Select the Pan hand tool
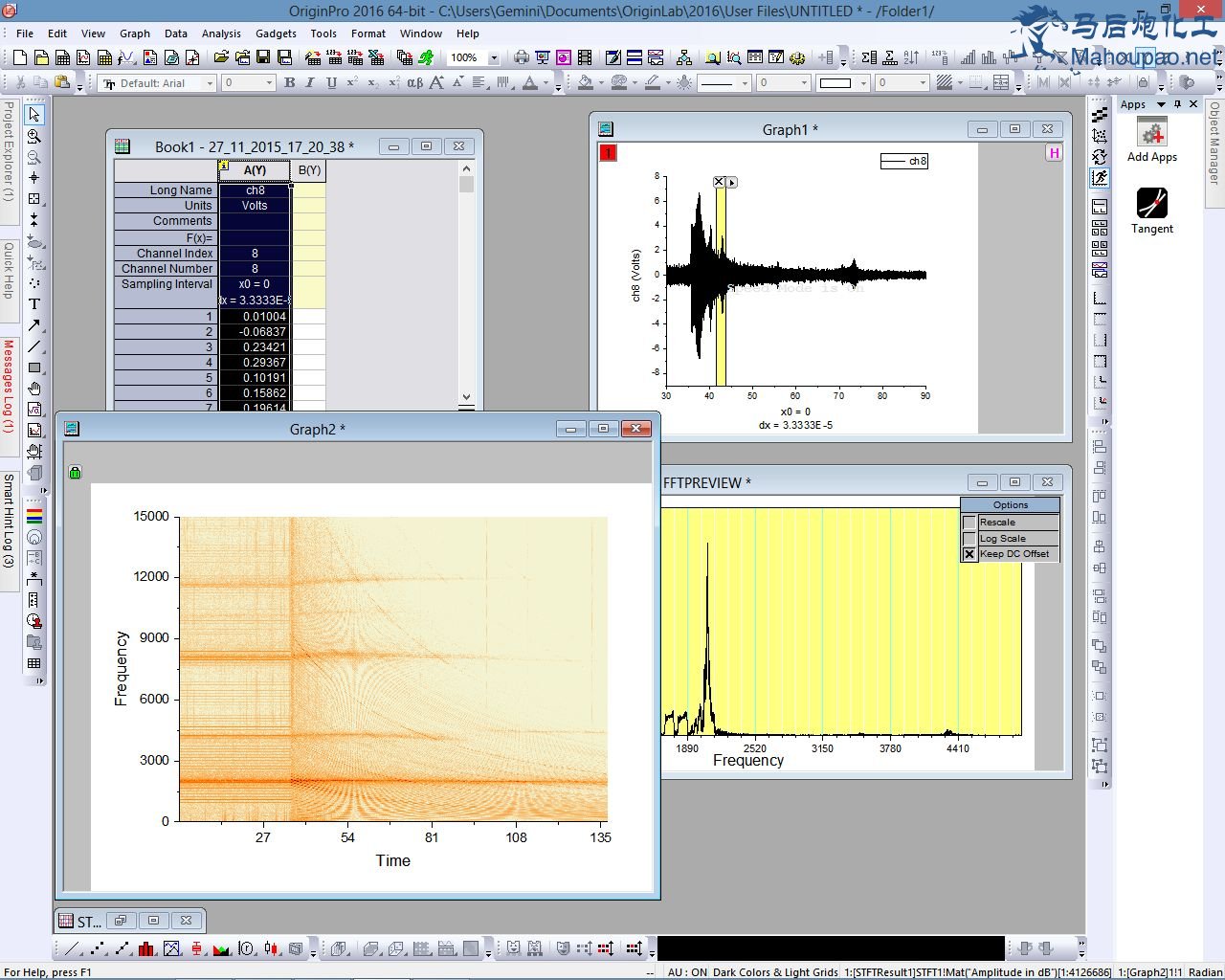Image resolution: width=1225 pixels, height=980 pixels. click(34, 389)
